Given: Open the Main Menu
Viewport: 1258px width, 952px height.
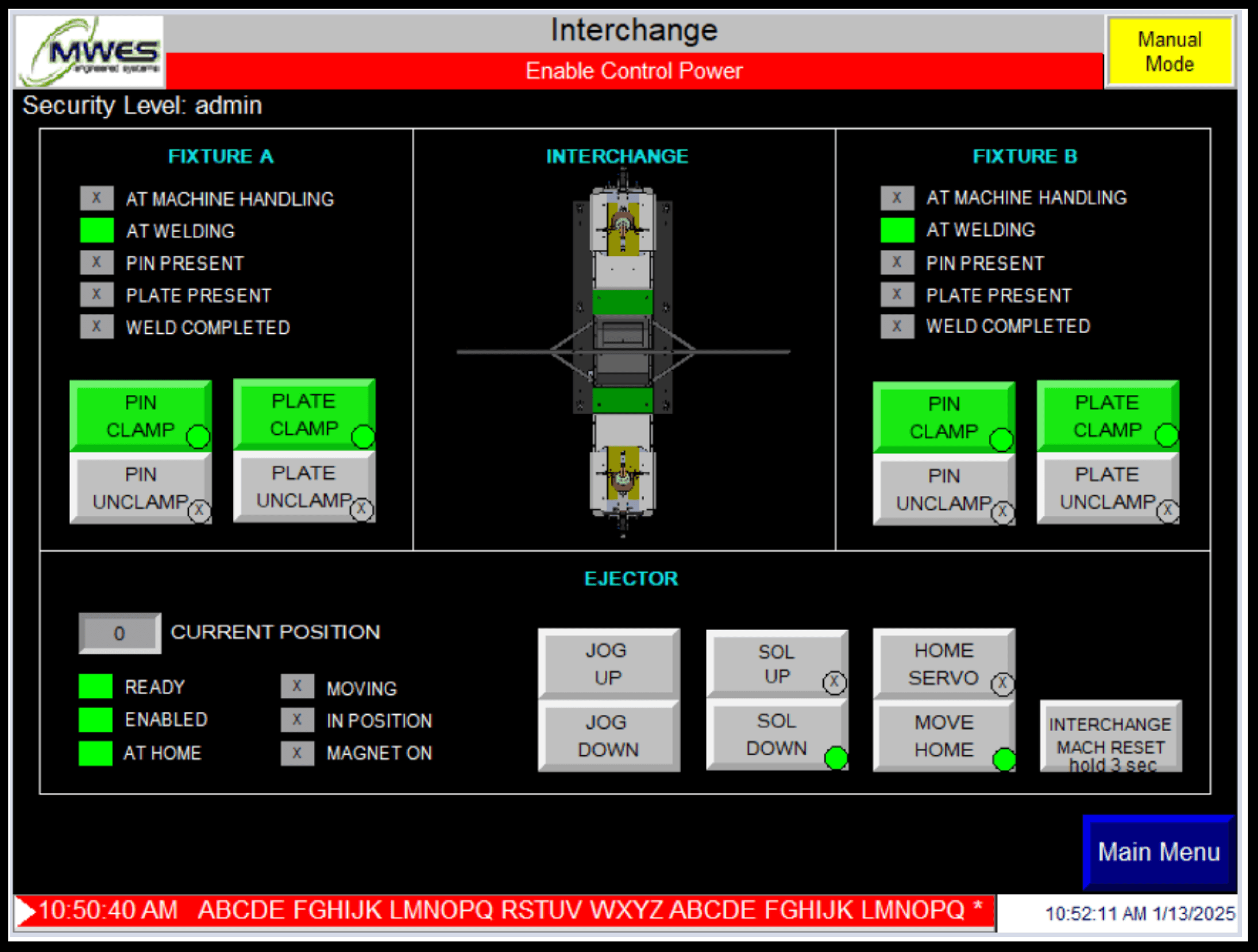Looking at the screenshot, I should click(1159, 852).
